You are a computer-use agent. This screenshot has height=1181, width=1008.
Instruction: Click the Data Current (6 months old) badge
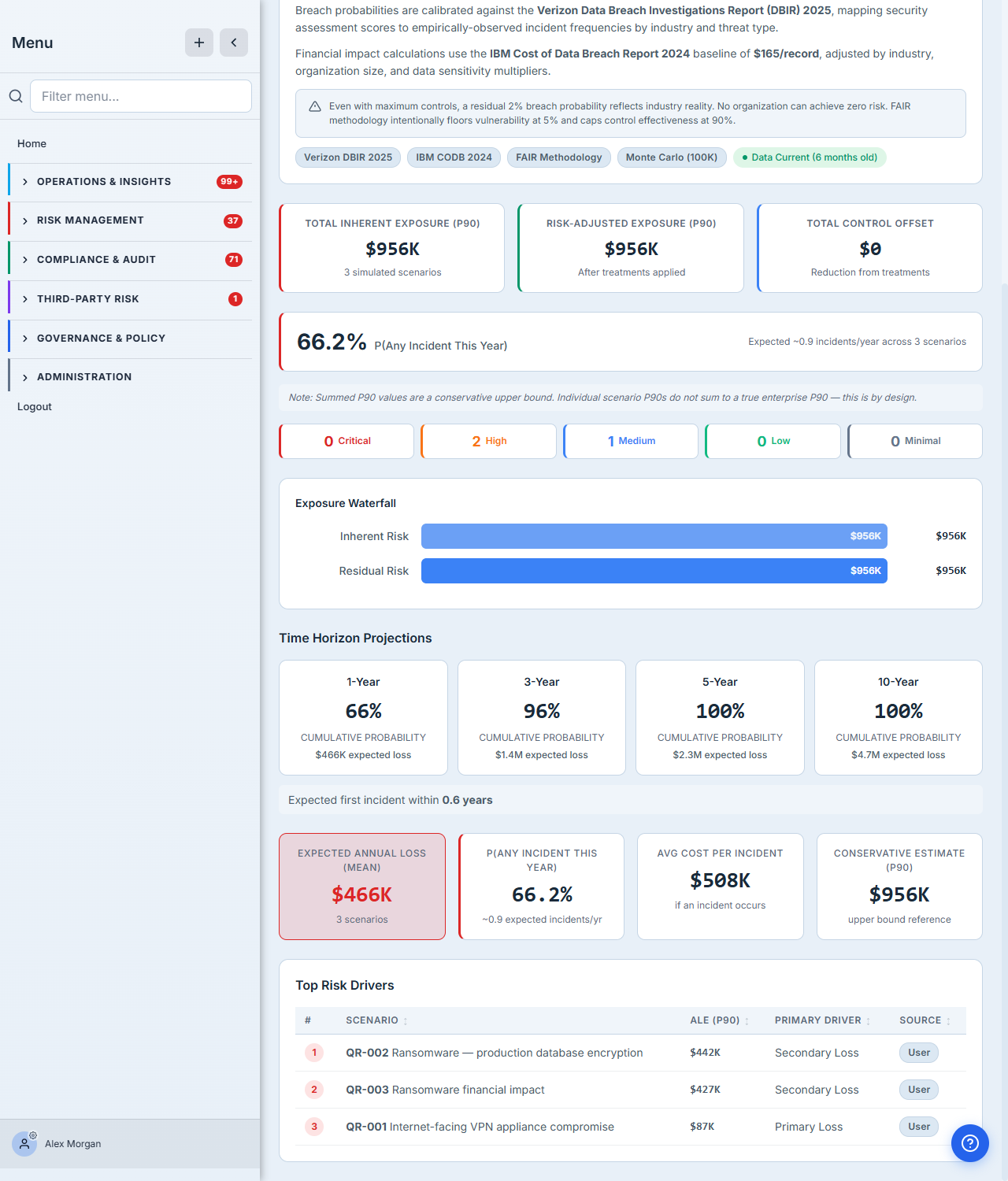[810, 157]
